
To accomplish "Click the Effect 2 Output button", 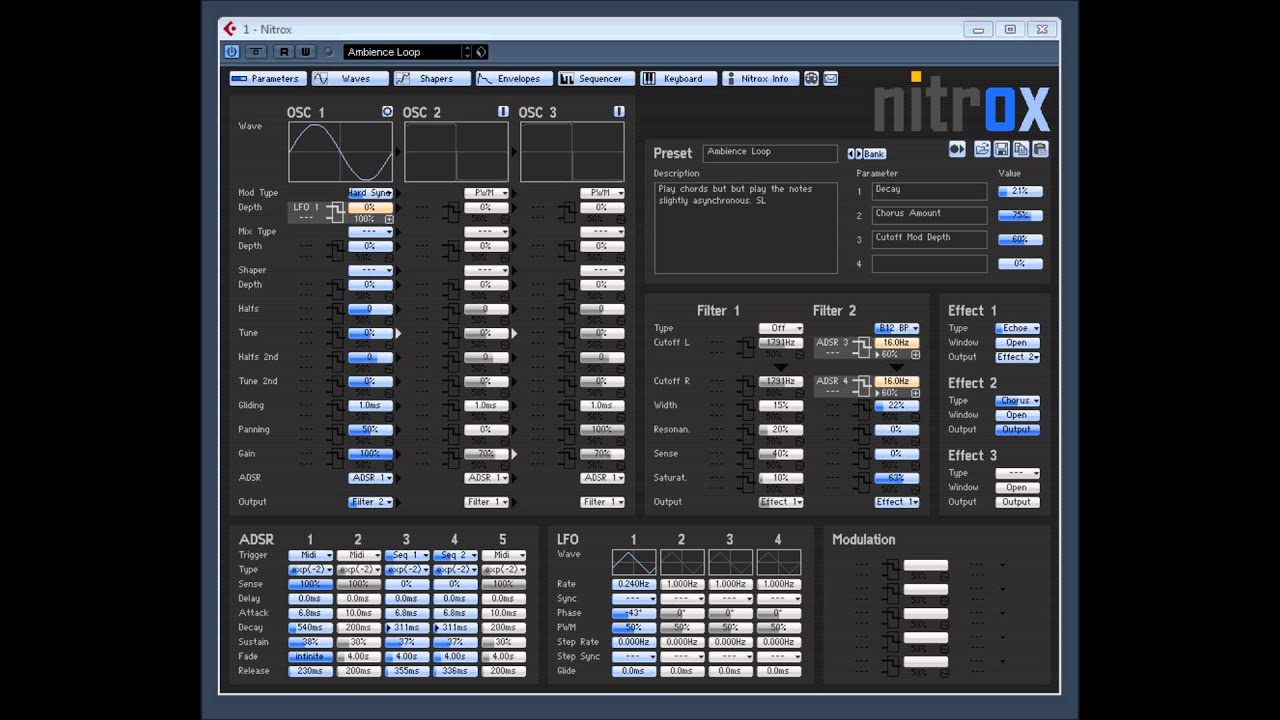I will pos(1017,430).
